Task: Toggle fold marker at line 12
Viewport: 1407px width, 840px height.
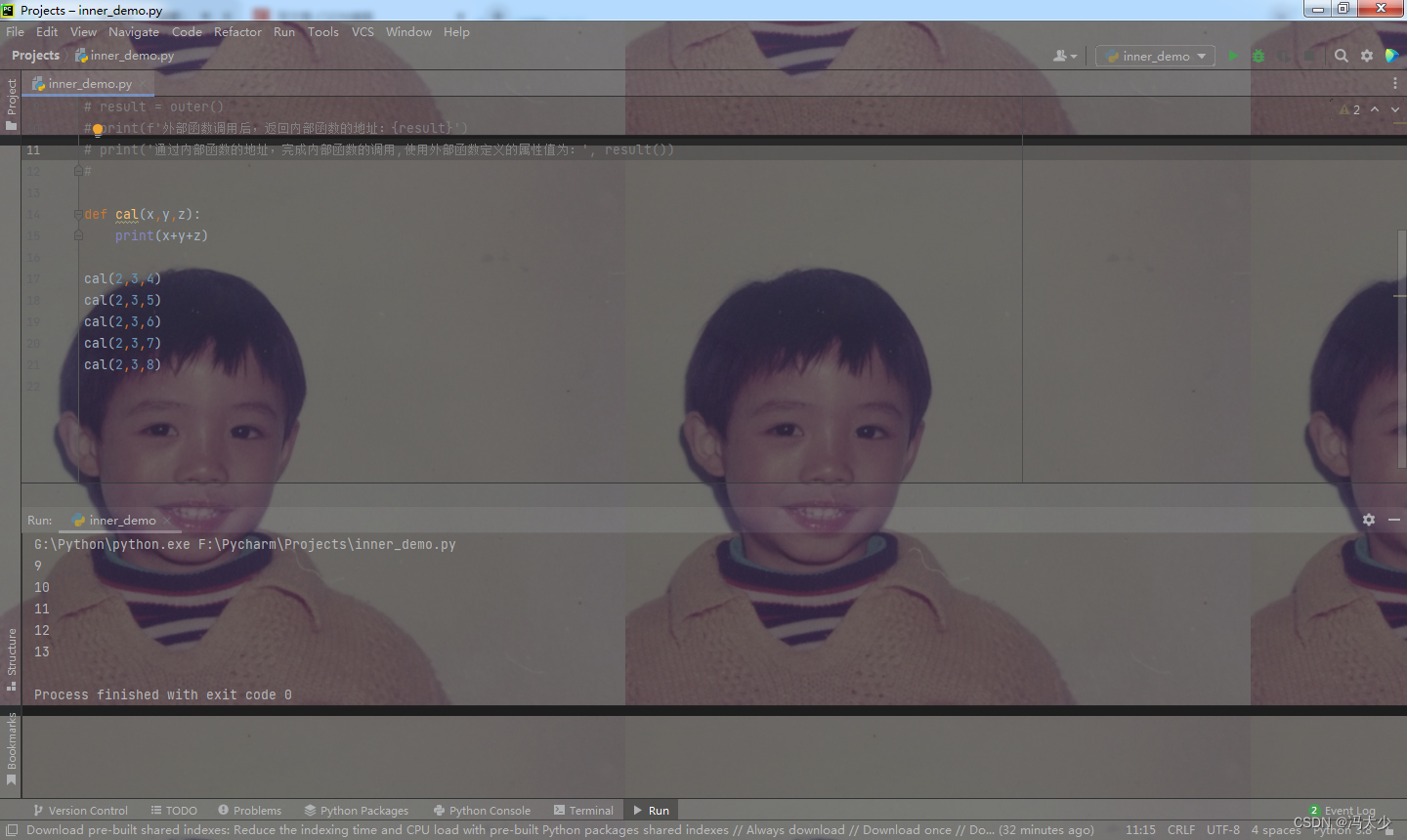Action: (78, 171)
